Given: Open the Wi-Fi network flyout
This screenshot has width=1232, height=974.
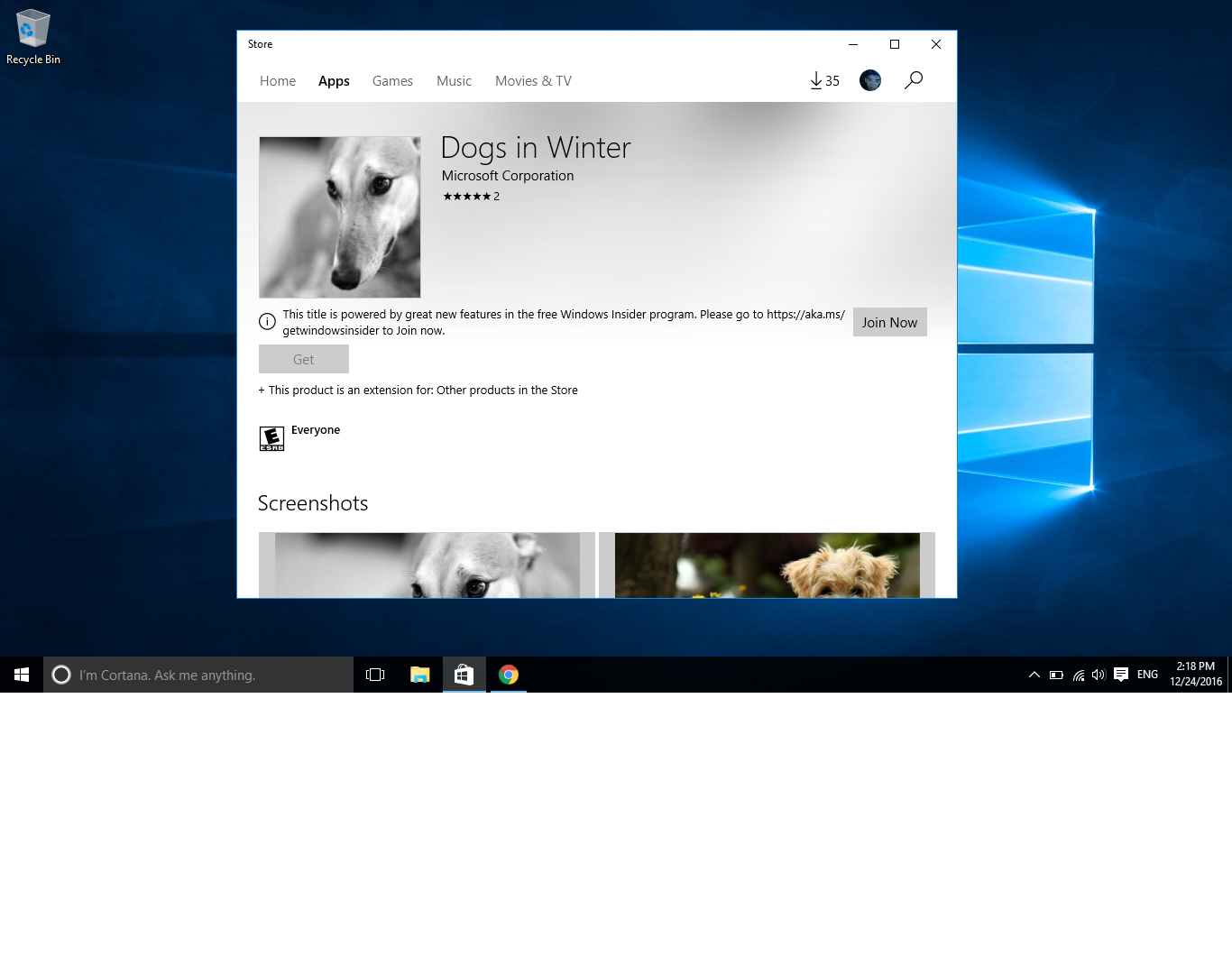Looking at the screenshot, I should click(x=1078, y=675).
